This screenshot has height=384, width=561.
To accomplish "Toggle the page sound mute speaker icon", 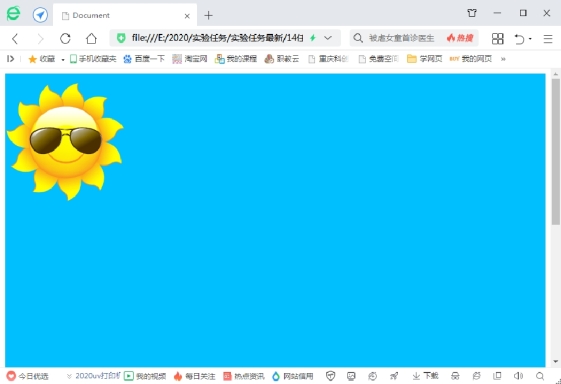I will pyautogui.click(x=518, y=376).
